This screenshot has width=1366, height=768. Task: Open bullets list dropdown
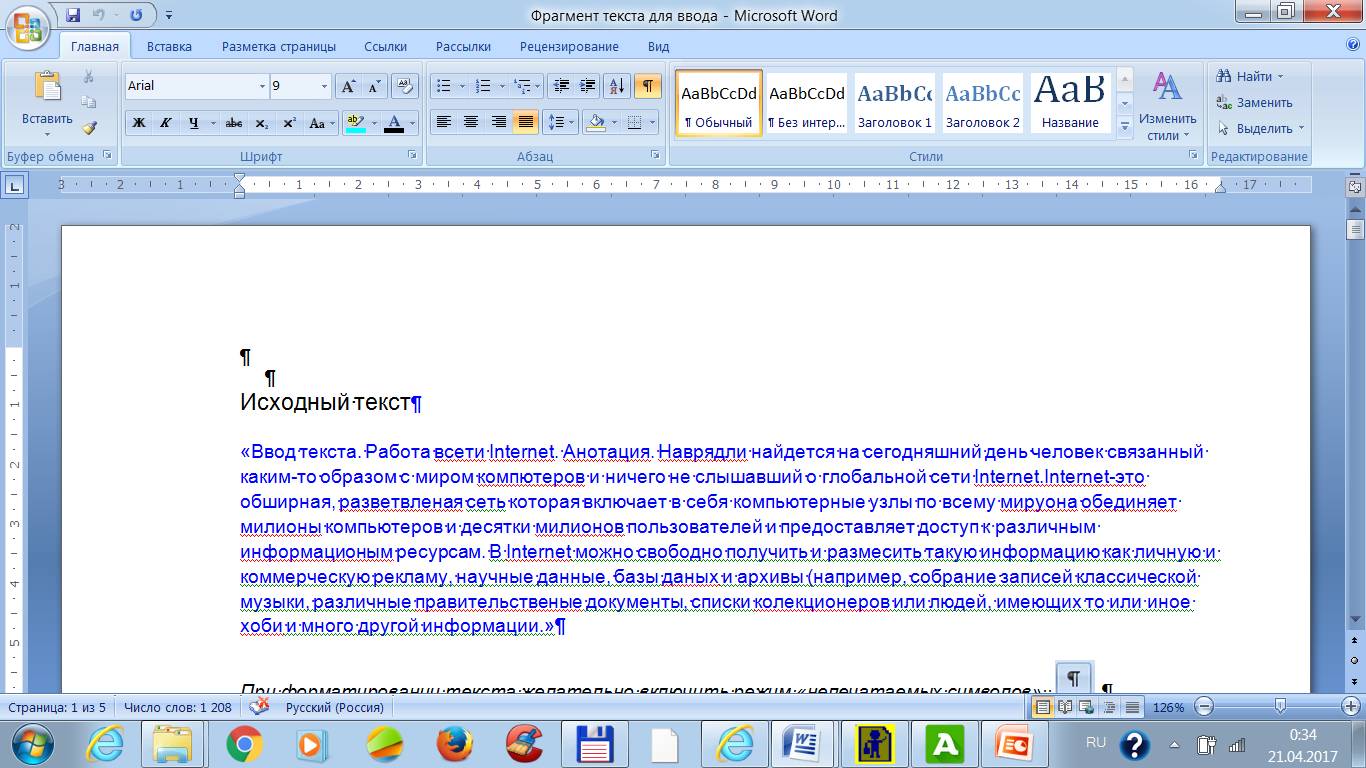point(462,86)
